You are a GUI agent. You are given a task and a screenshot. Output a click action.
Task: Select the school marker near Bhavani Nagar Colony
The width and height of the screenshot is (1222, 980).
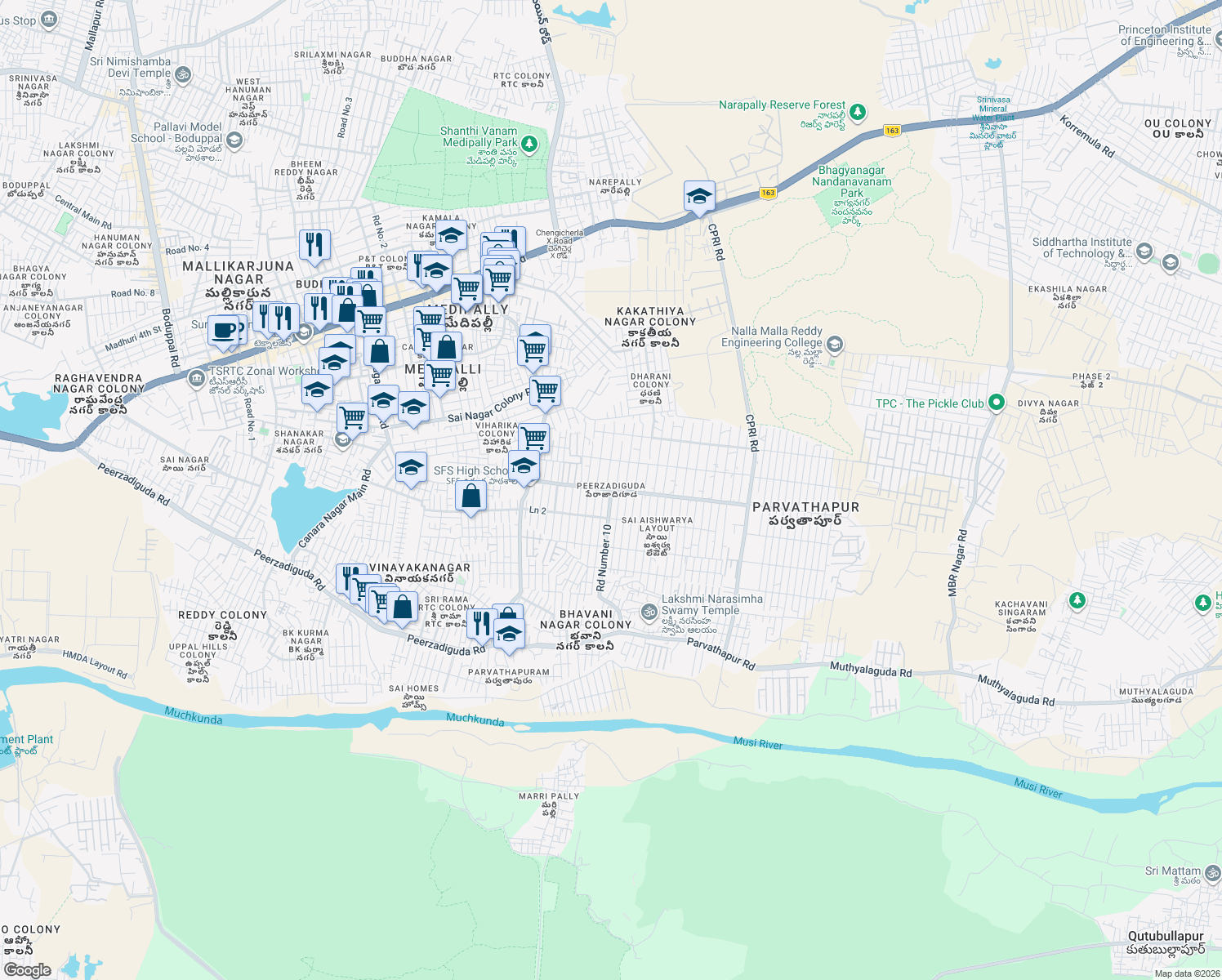tap(509, 631)
